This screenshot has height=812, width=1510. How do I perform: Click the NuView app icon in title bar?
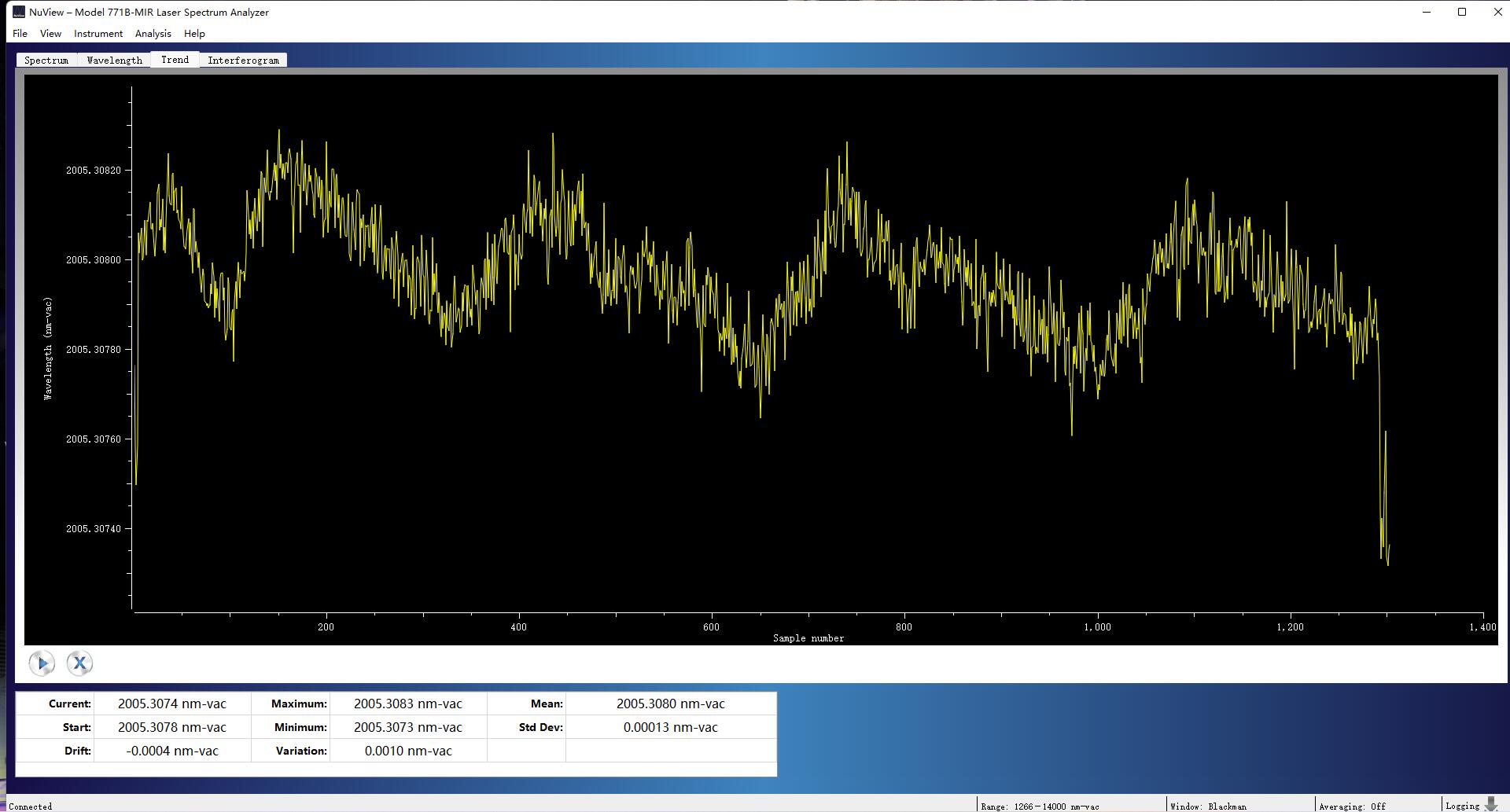(x=19, y=12)
